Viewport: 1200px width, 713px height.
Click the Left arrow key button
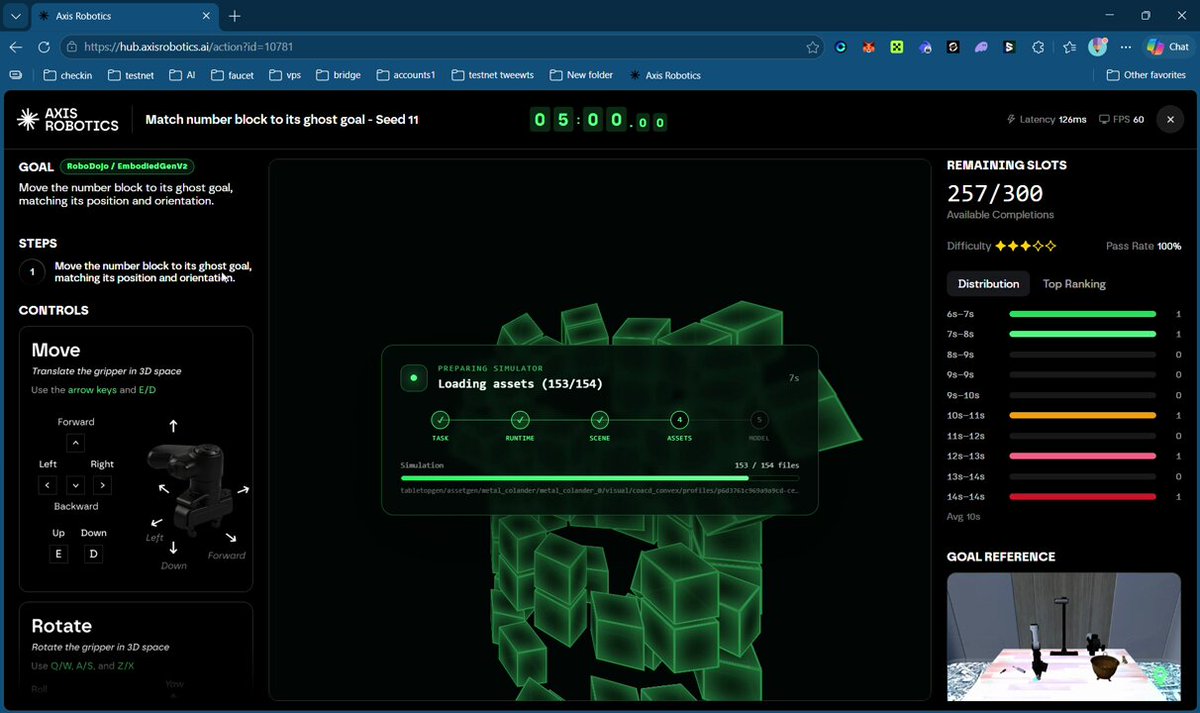(48, 485)
